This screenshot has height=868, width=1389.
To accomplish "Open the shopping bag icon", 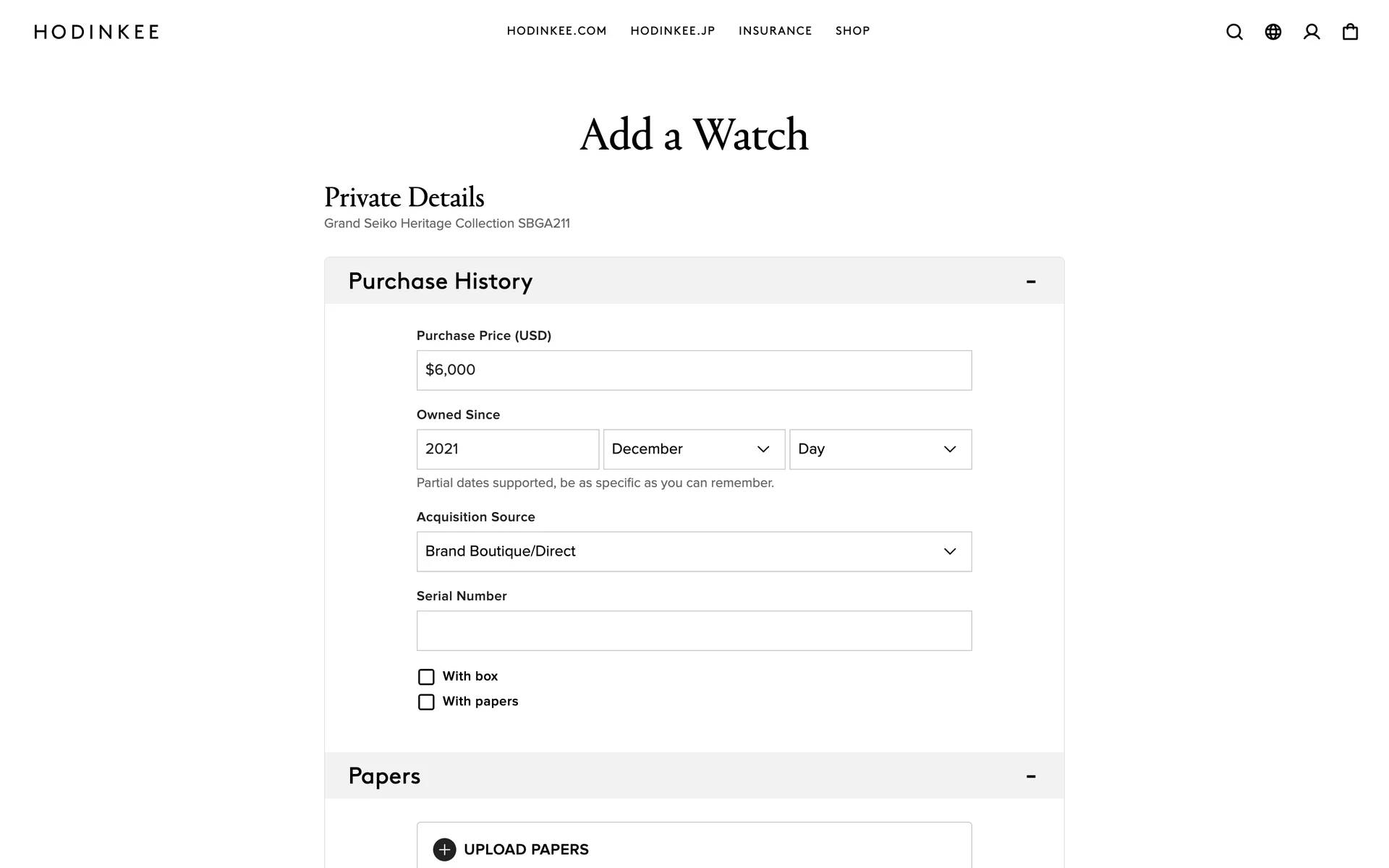I will 1350,32.
